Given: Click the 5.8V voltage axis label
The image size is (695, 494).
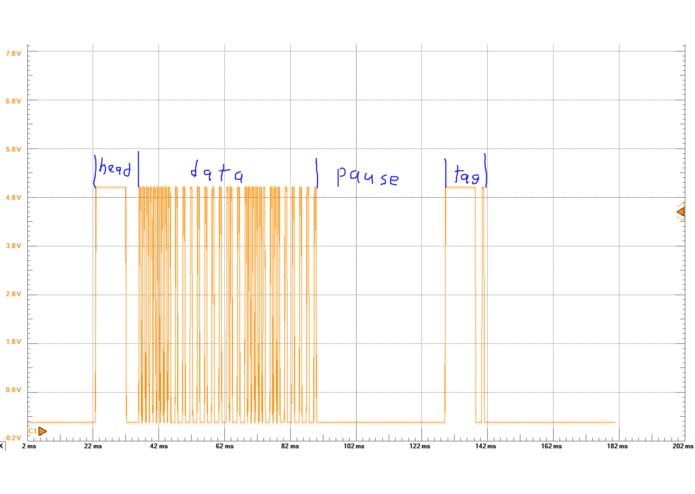Looking at the screenshot, I should coord(13,149).
